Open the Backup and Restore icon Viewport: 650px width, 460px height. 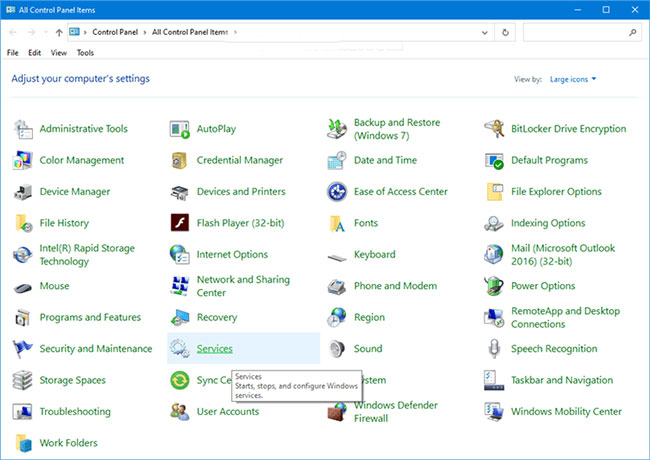coord(337,129)
